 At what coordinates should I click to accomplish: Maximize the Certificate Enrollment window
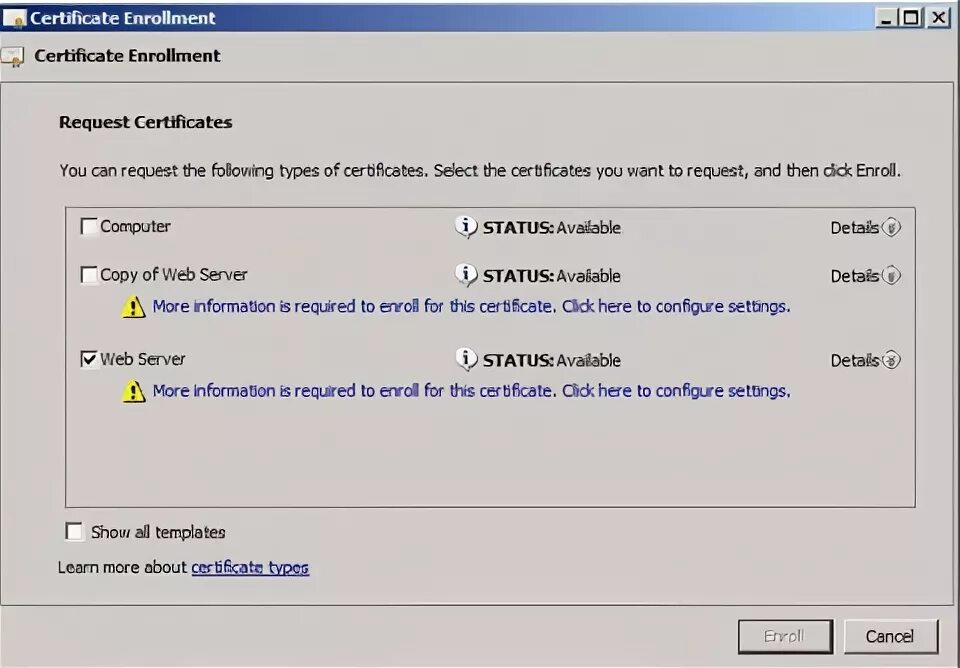pos(911,18)
